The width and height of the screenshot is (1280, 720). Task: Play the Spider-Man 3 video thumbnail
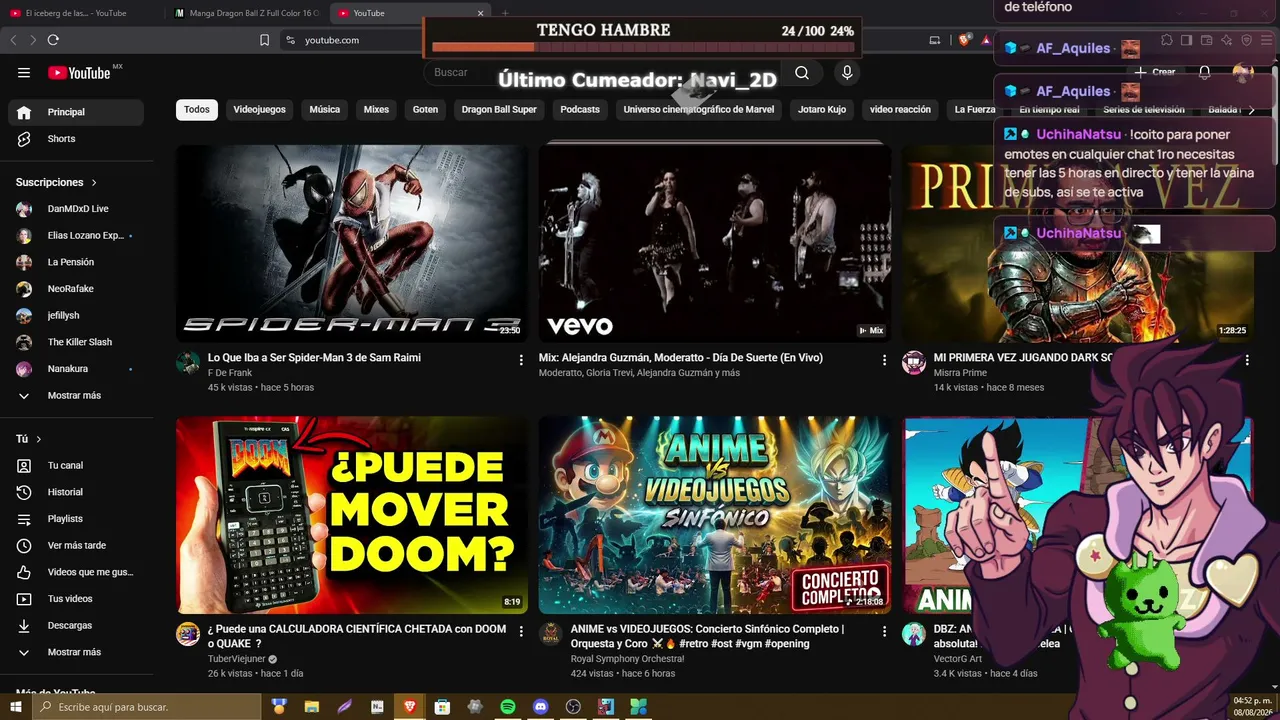[352, 244]
